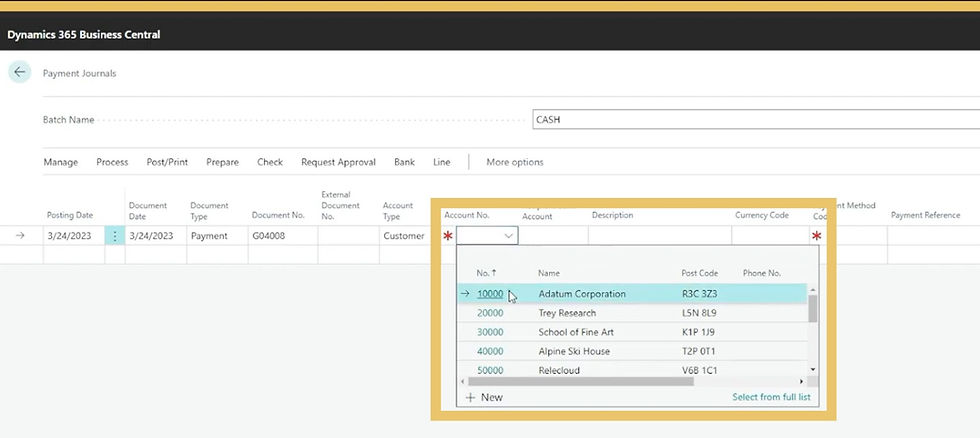The image size is (980, 438).
Task: Click Post Code column header in lookup
Action: pyautogui.click(x=699, y=273)
